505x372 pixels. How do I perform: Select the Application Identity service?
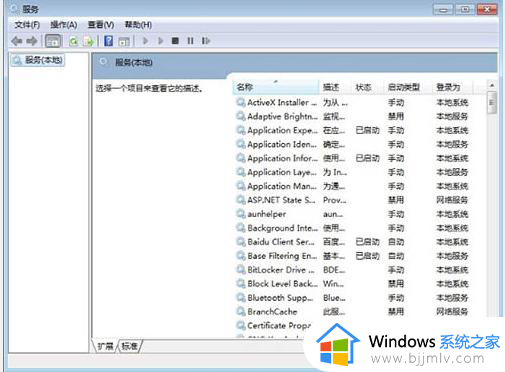[x=352, y=144]
